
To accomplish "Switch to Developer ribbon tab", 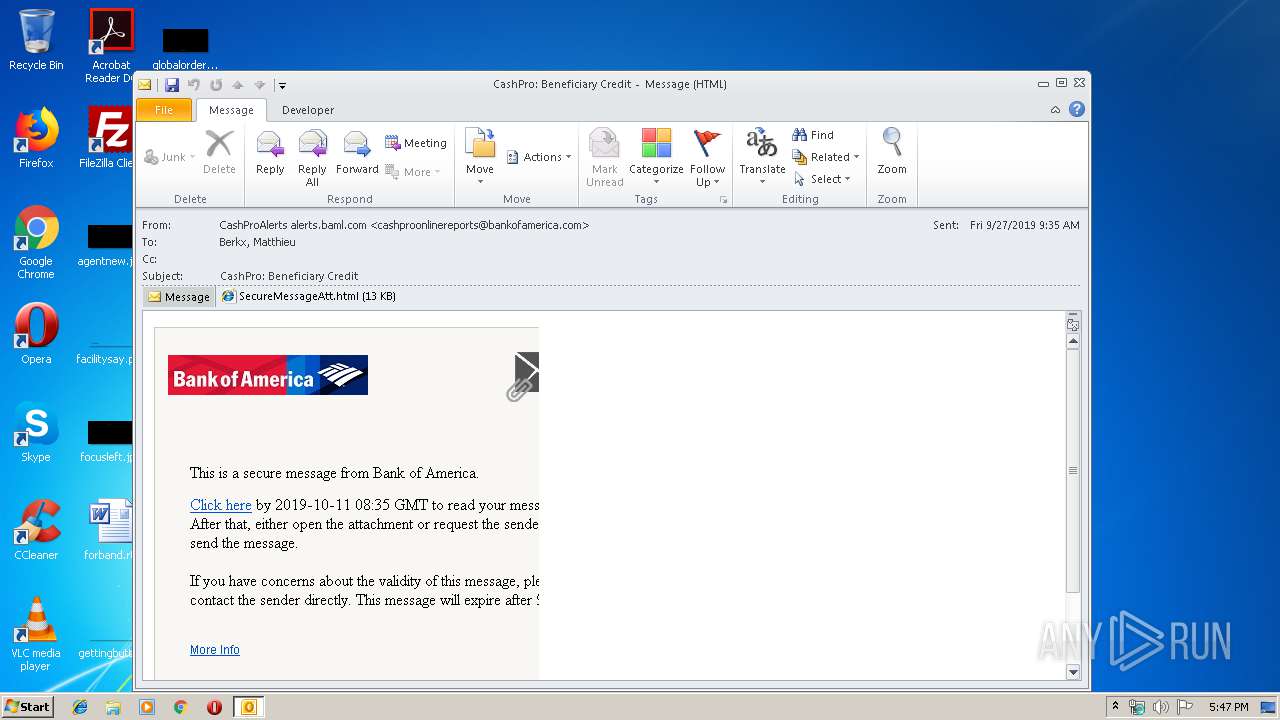I will [x=308, y=110].
